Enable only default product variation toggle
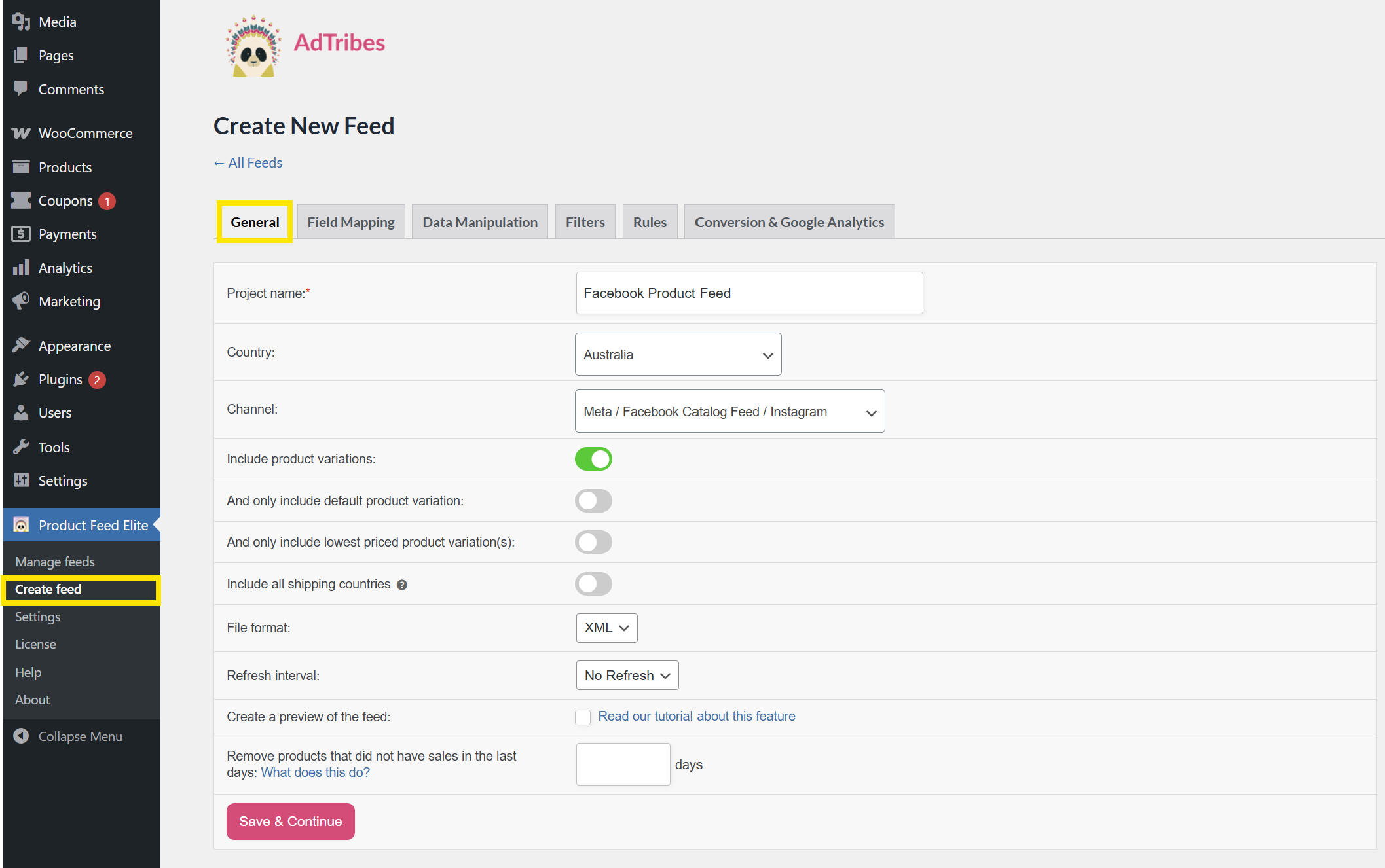Image resolution: width=1385 pixels, height=868 pixels. tap(593, 501)
